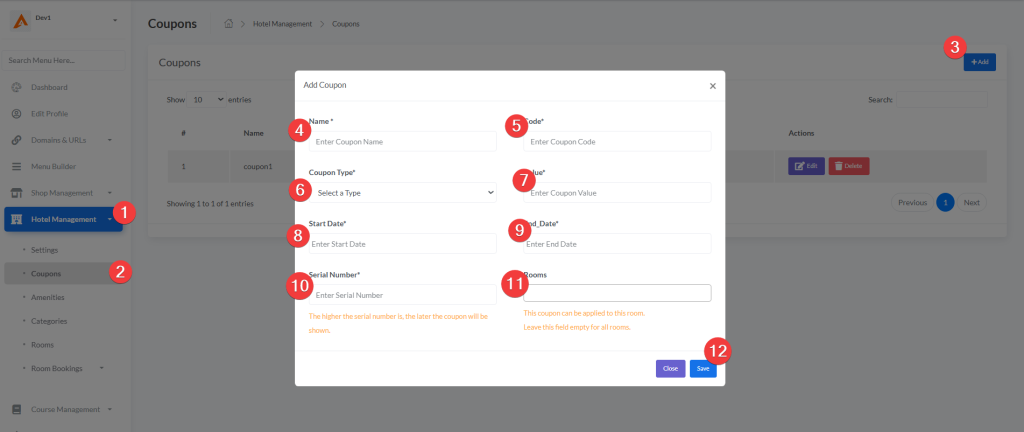This screenshot has width=1024, height=432.
Task: Click the Menu Builder icon
Action: [x=16, y=166]
